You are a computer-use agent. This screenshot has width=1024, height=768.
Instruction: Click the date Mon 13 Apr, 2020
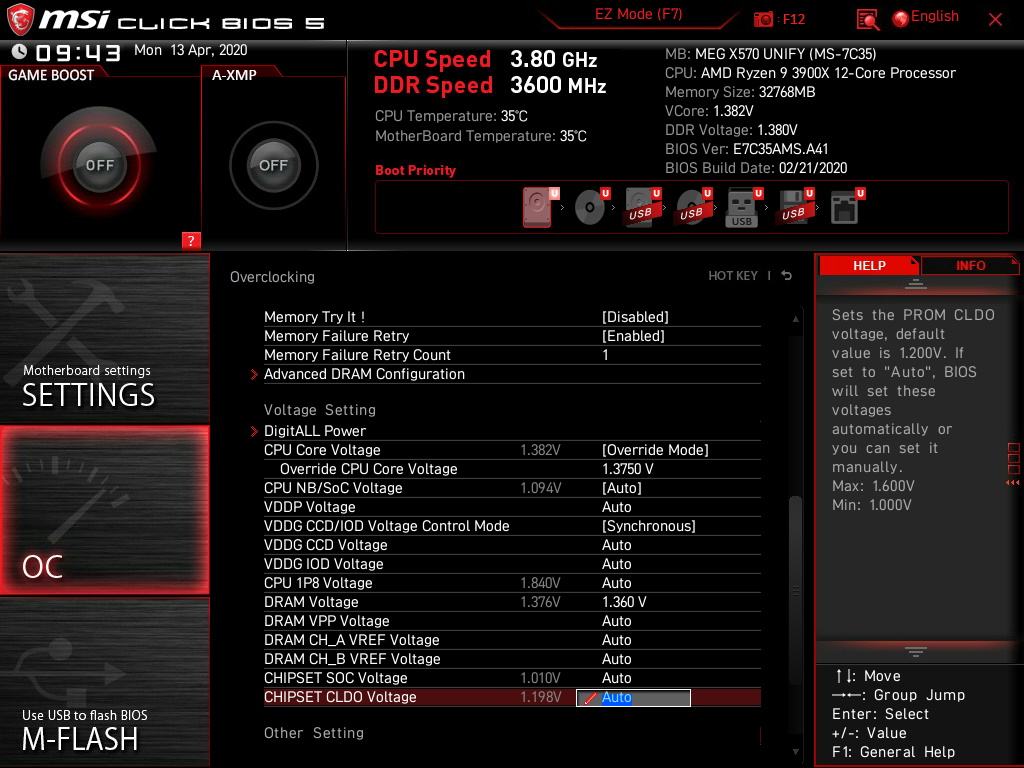tap(191, 50)
